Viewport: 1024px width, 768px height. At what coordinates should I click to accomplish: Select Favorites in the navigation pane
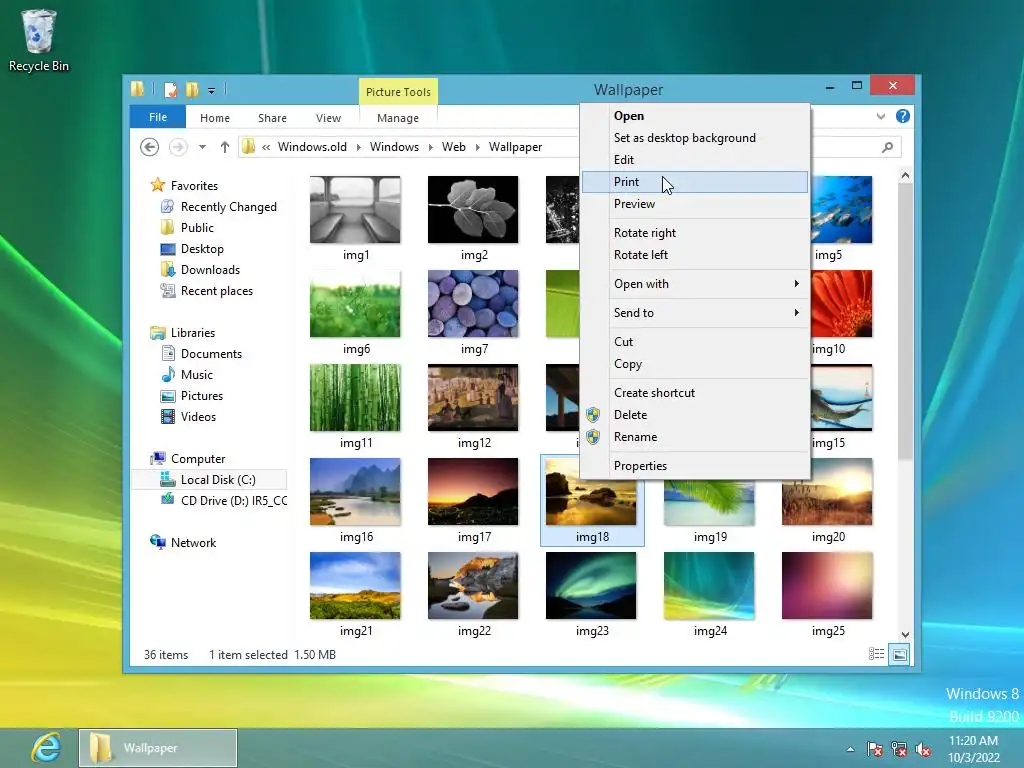194,185
